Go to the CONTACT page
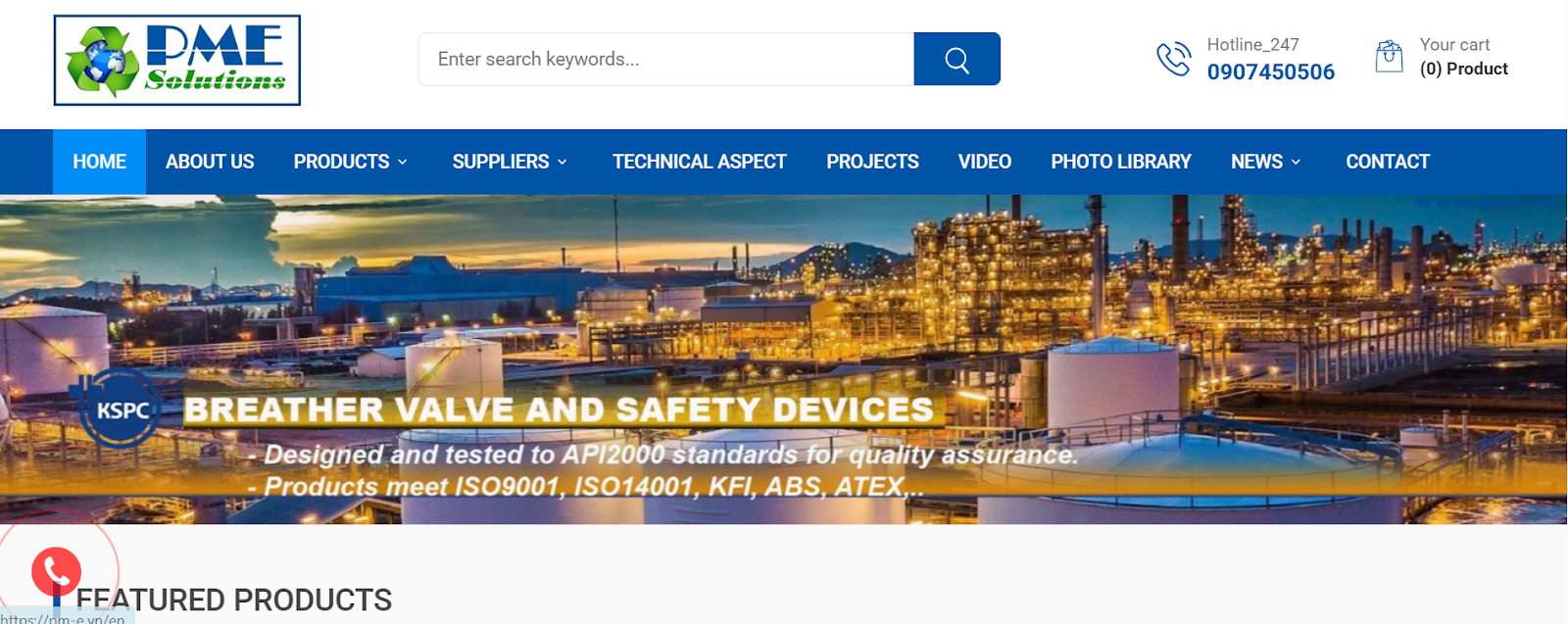 pyautogui.click(x=1388, y=162)
